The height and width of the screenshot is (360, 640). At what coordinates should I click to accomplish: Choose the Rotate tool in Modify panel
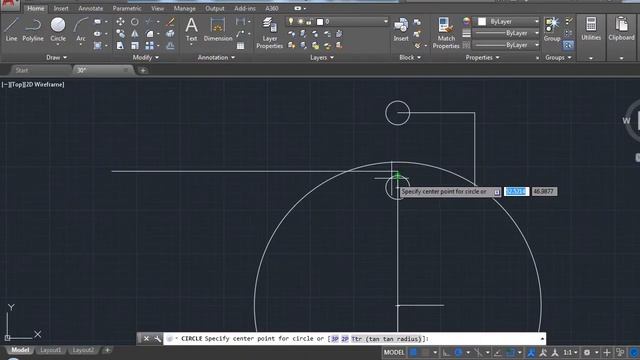[x=135, y=22]
